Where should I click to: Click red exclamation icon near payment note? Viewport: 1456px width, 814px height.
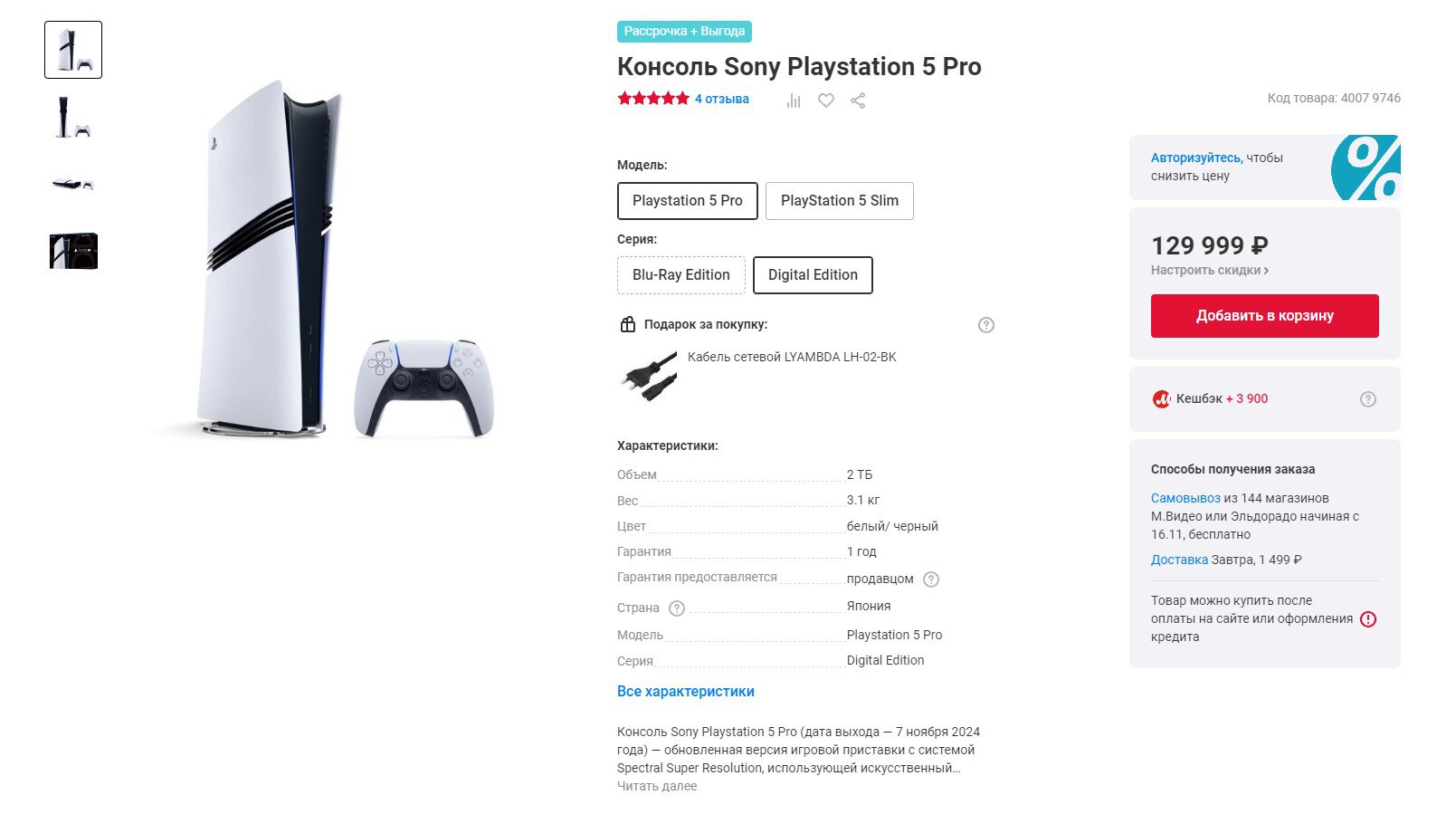tap(1368, 619)
